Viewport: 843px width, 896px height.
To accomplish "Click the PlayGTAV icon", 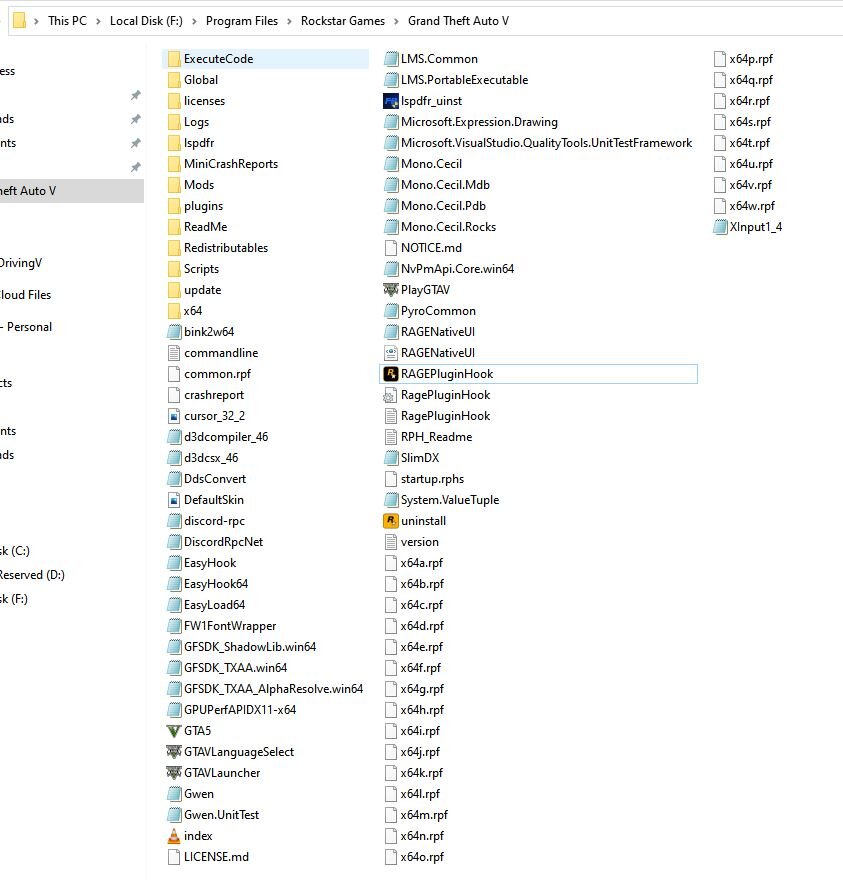I will click(390, 290).
